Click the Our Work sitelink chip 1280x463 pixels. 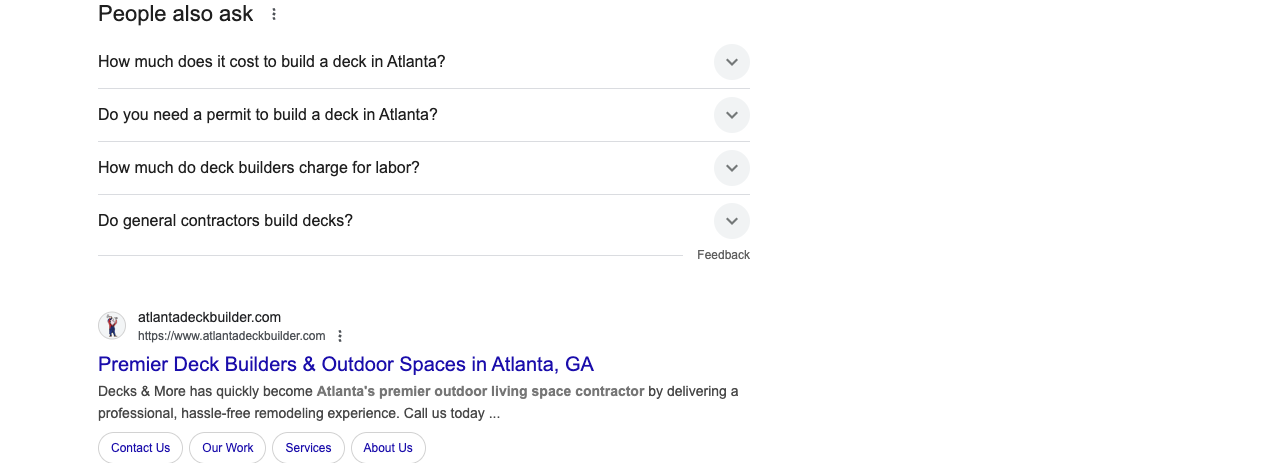coord(228,448)
